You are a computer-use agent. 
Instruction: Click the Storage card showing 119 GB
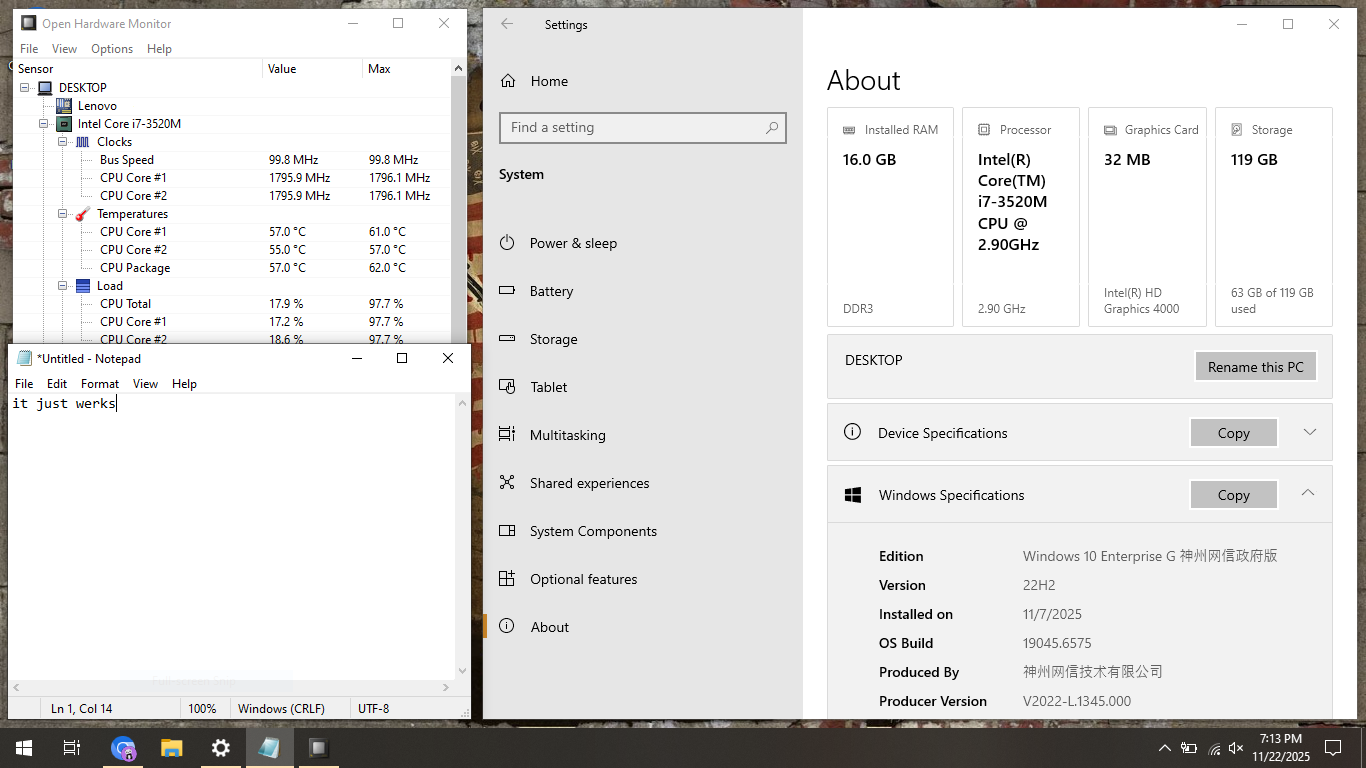(x=1274, y=217)
